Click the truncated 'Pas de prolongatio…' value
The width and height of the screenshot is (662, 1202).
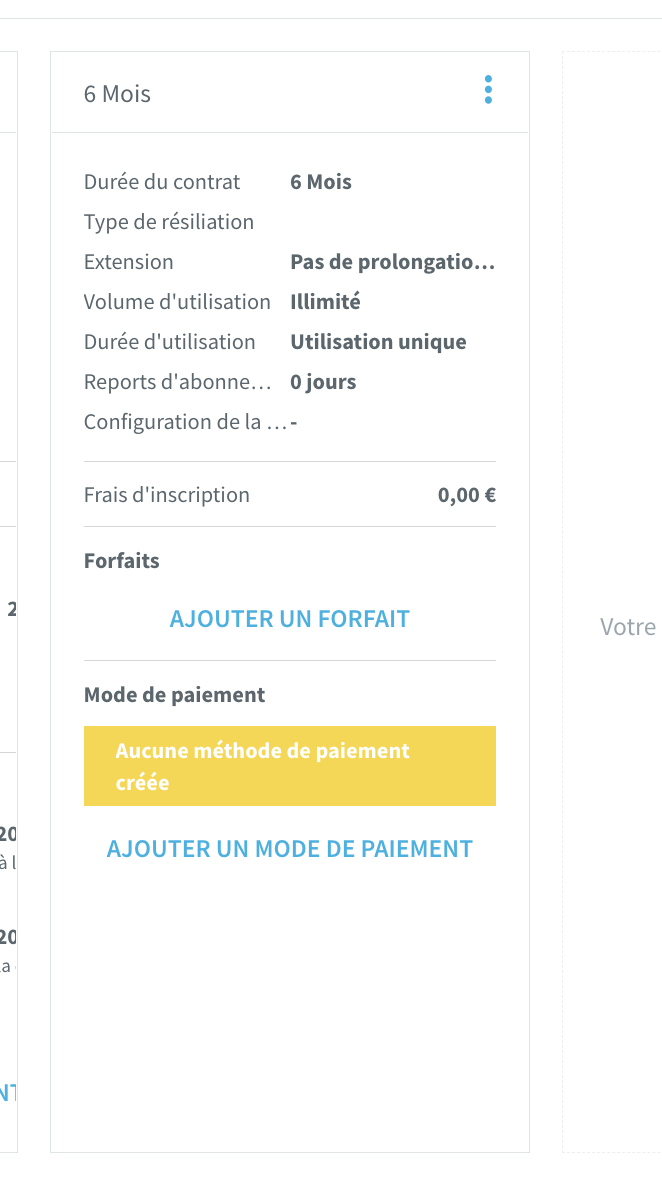click(x=393, y=262)
